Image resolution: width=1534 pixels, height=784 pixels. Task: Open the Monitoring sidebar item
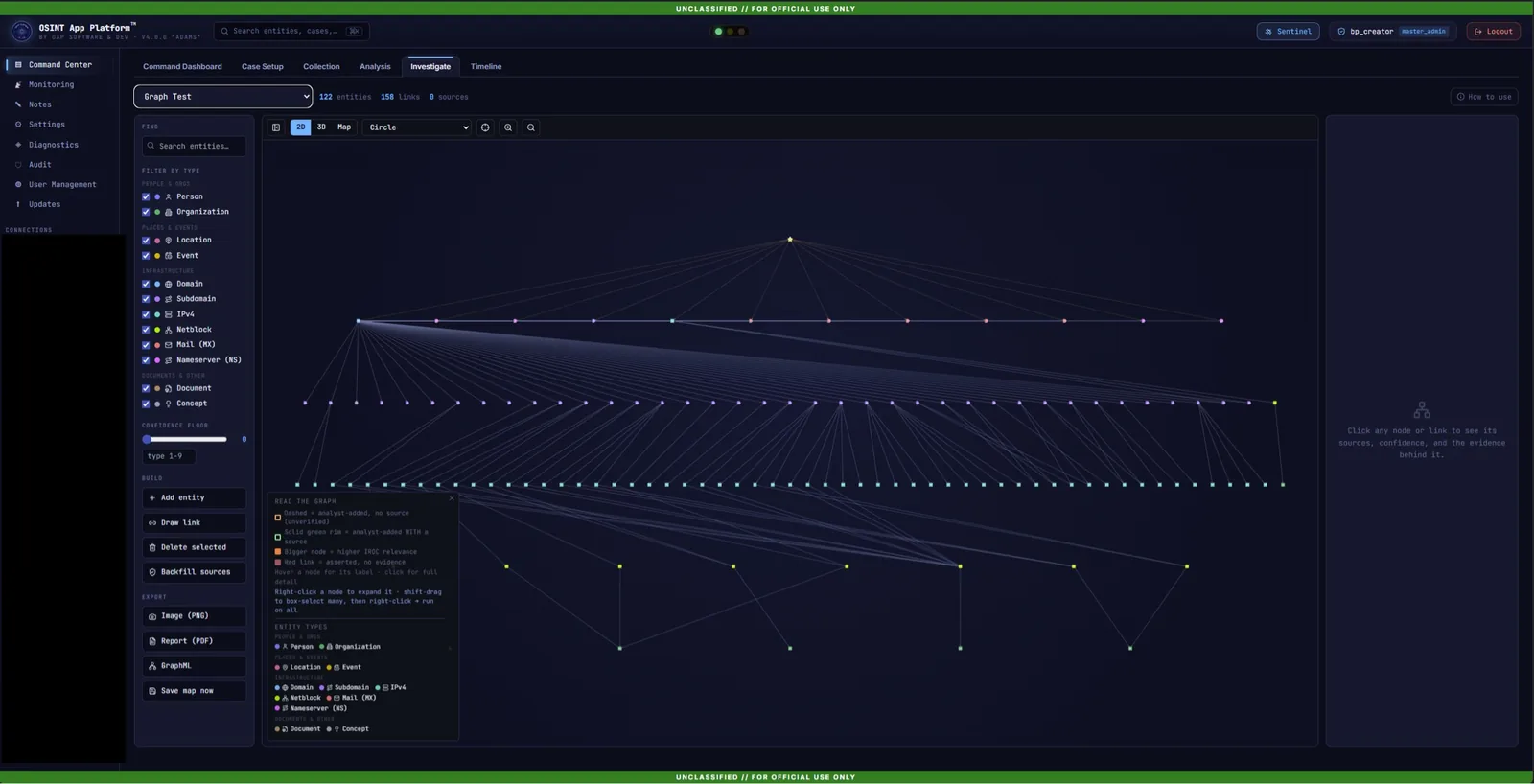(x=51, y=84)
